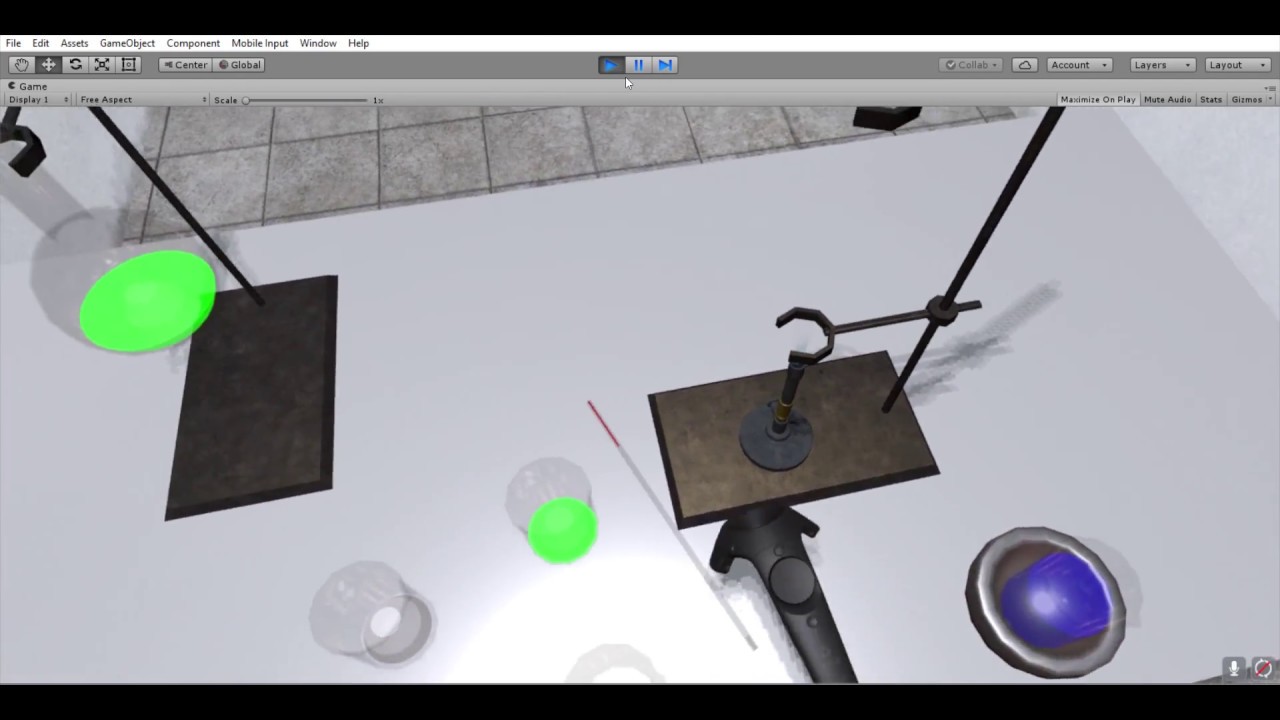This screenshot has width=1280, height=720.
Task: Toggle Global handle rotation button
Action: click(x=239, y=65)
